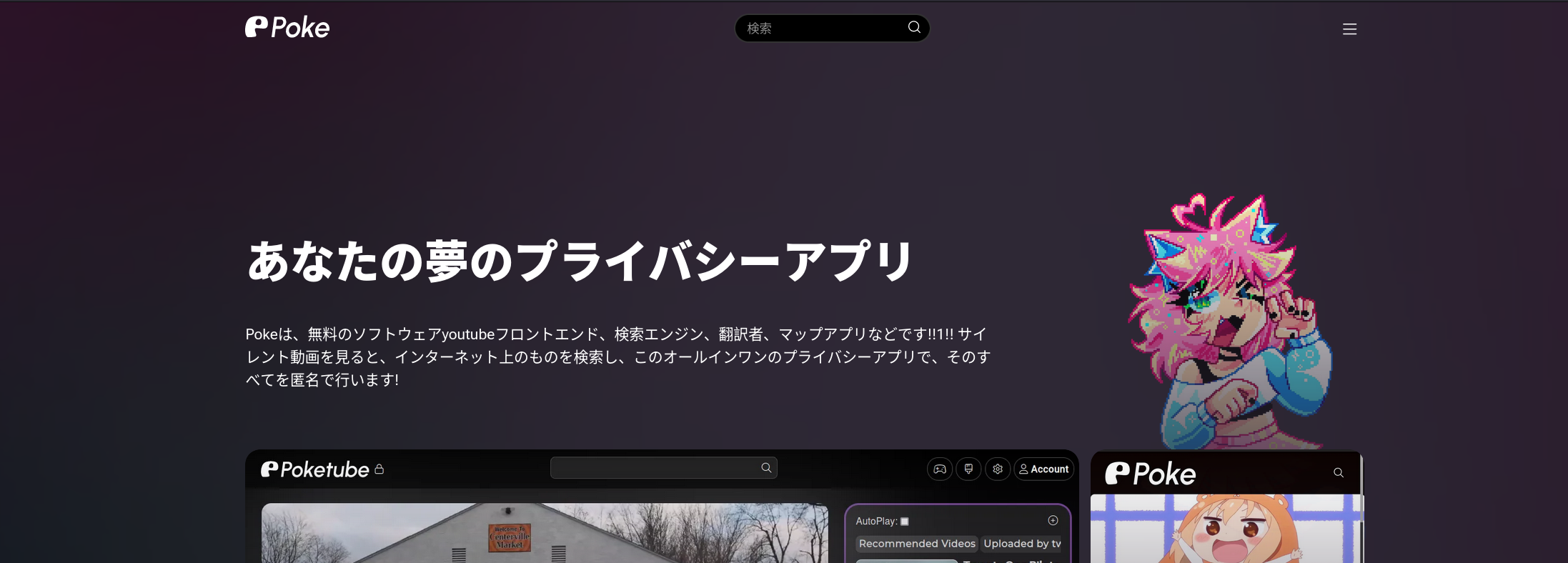Click the Poketube logo in the preview

click(315, 469)
